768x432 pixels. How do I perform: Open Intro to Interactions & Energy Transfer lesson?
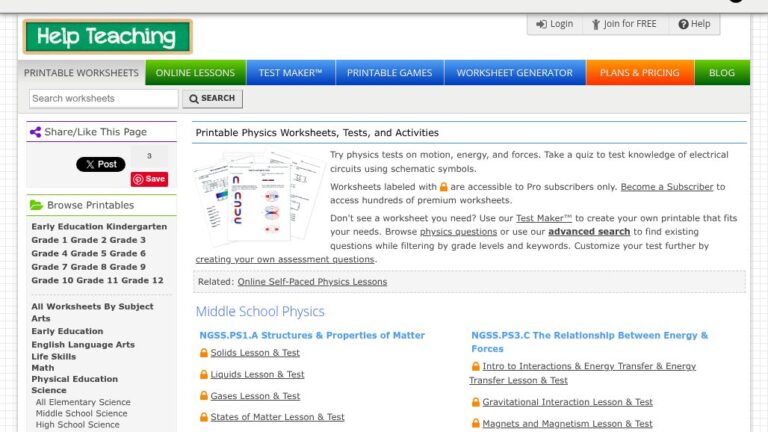click(x=582, y=373)
